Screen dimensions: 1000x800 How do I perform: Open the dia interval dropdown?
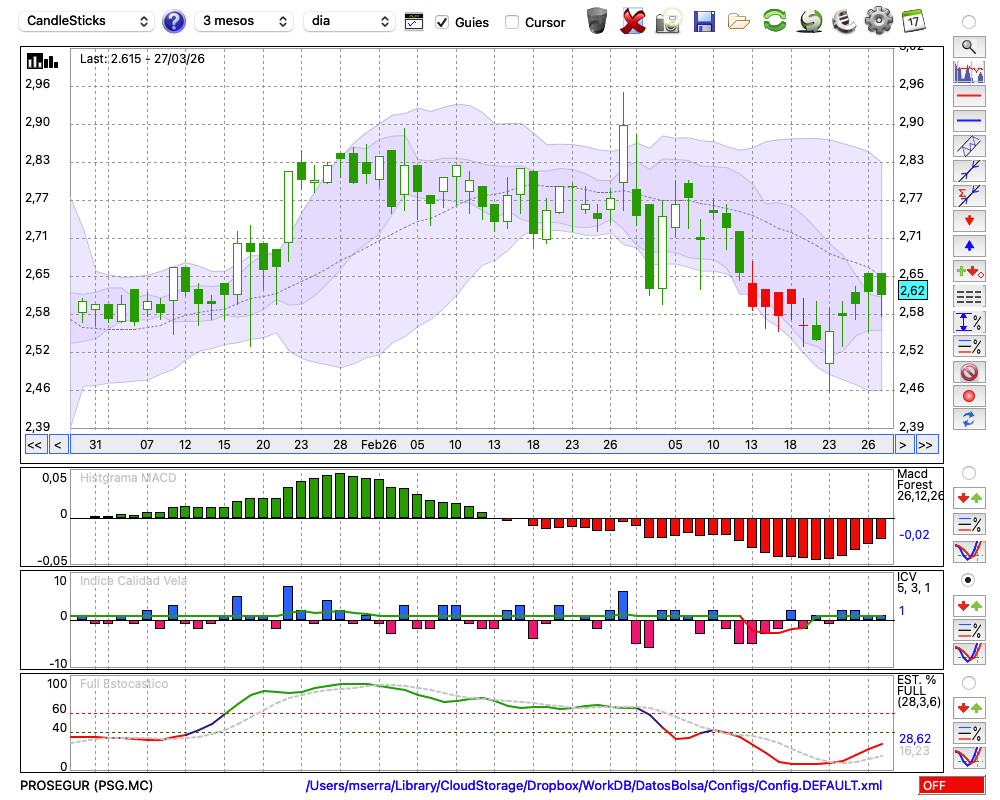click(x=349, y=21)
